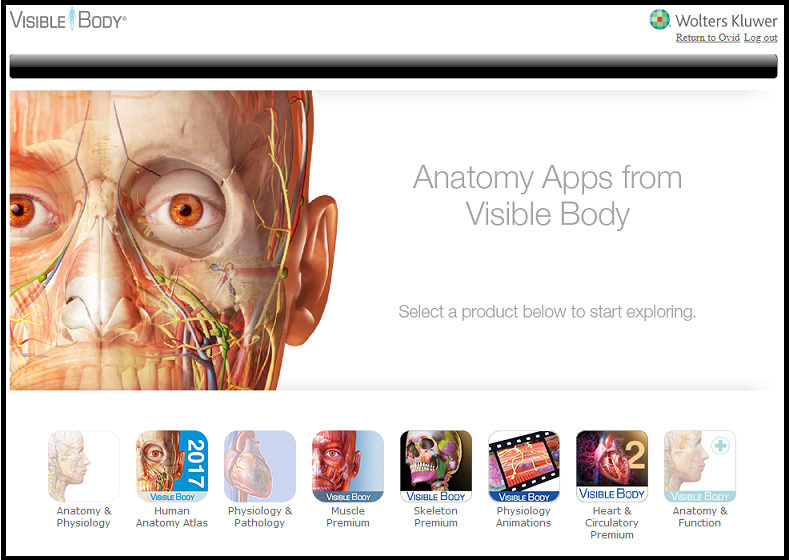This screenshot has width=789, height=560.
Task: Select the Muscle Premium app icon
Action: coord(348,466)
